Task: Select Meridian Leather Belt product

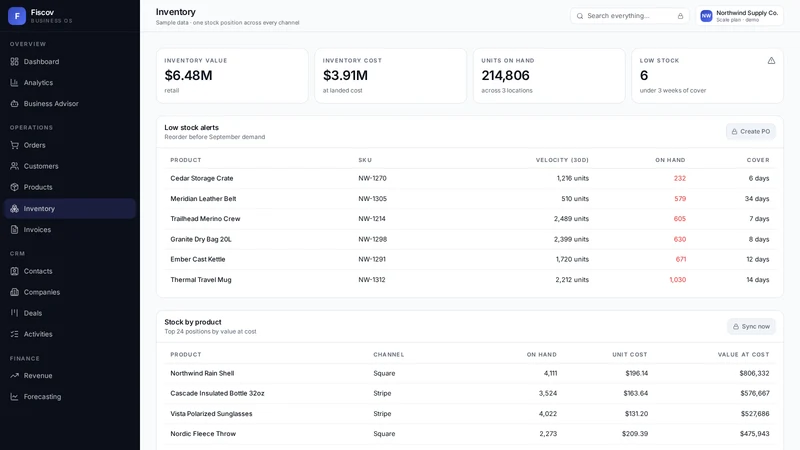Action: (x=203, y=199)
